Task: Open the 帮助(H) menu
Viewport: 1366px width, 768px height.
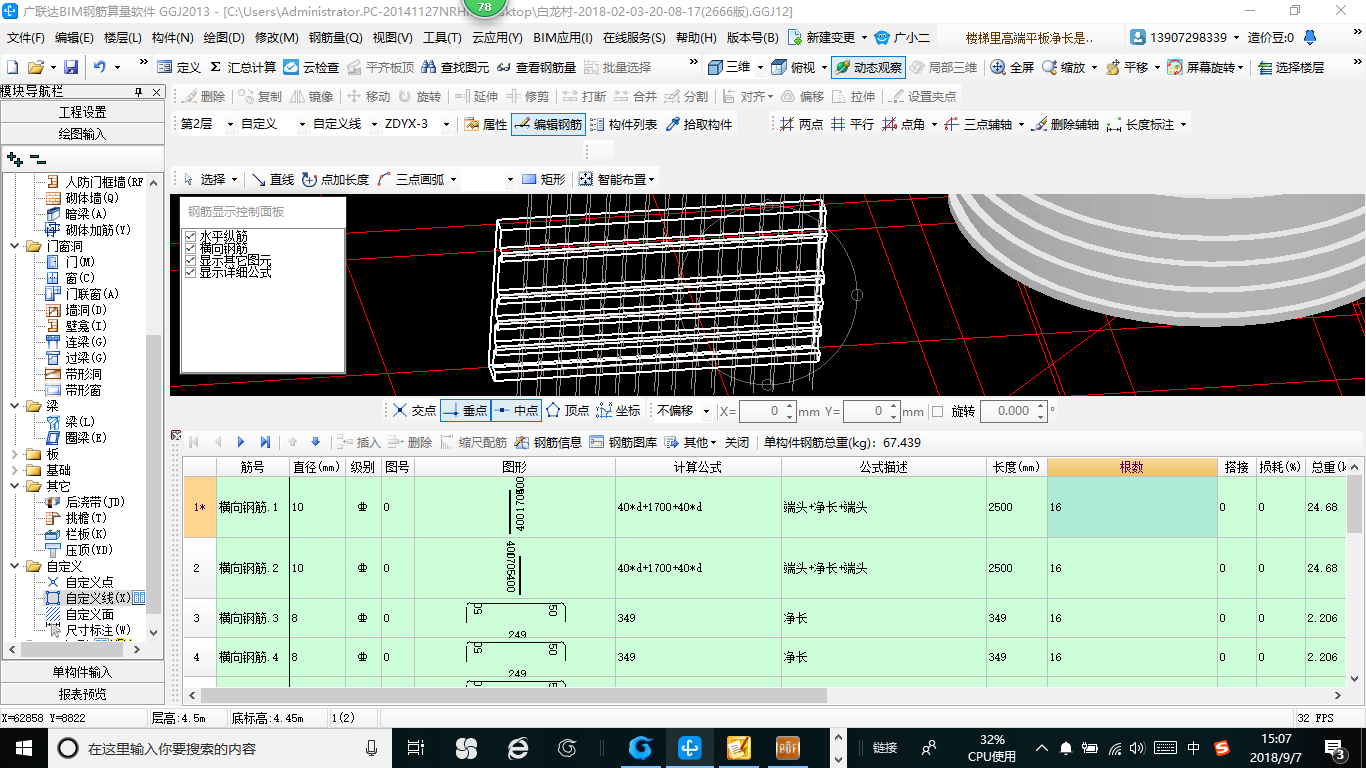Action: [696, 38]
